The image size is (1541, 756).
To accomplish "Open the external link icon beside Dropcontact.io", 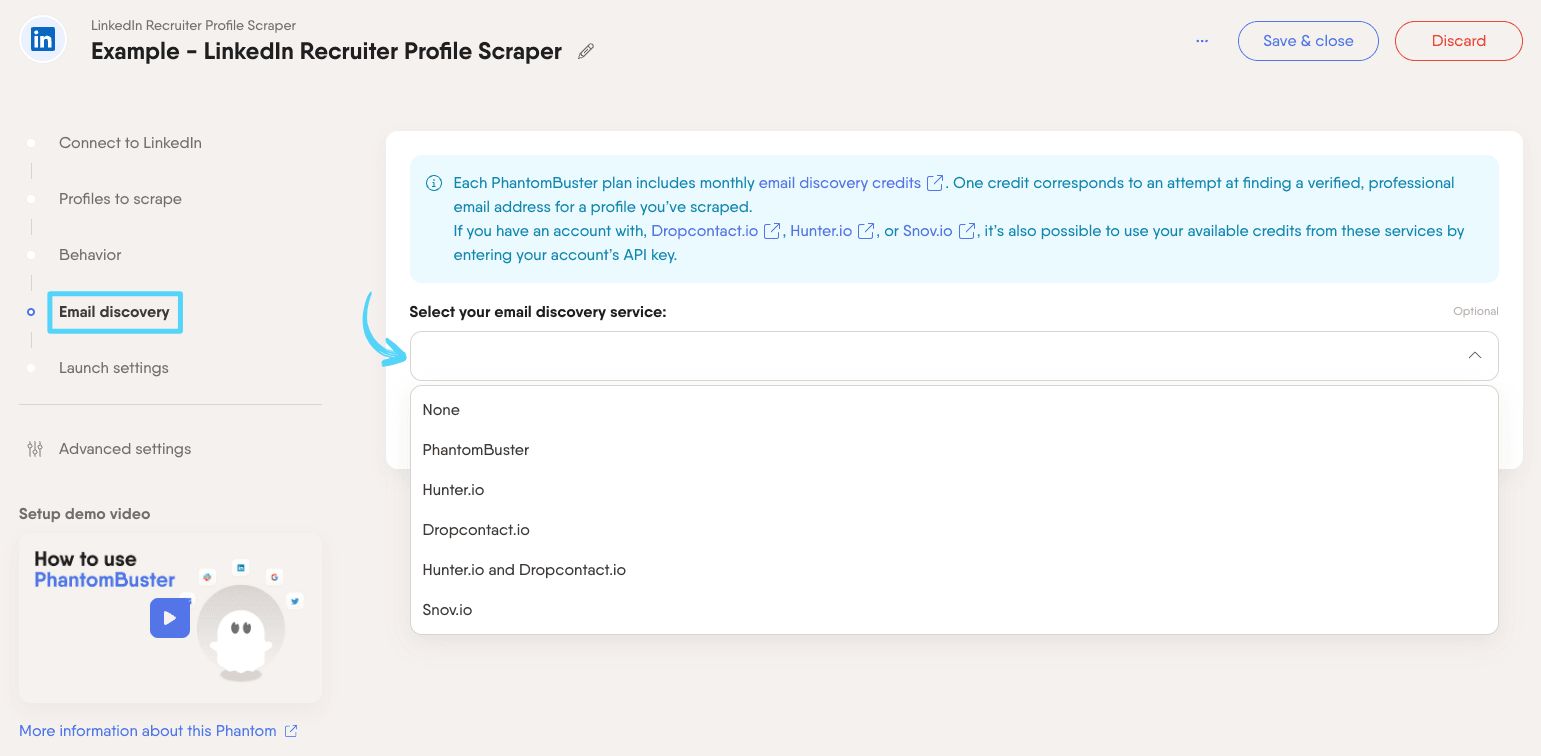I will [x=772, y=231].
